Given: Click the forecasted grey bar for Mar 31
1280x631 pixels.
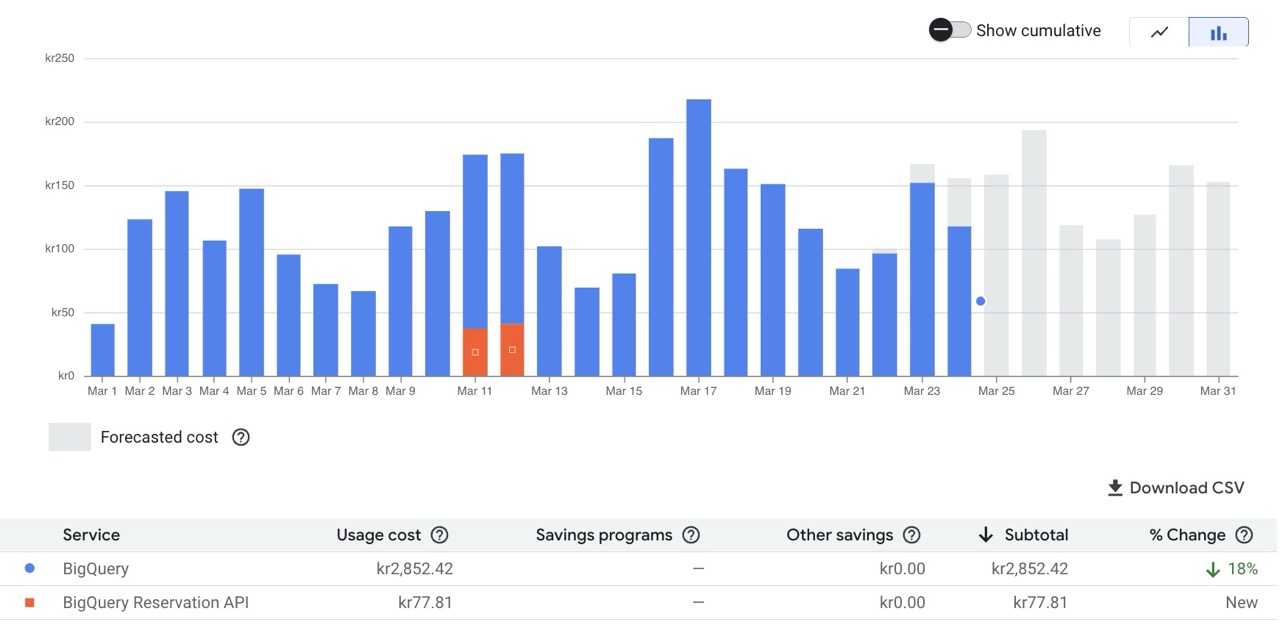Looking at the screenshot, I should point(1218,280).
